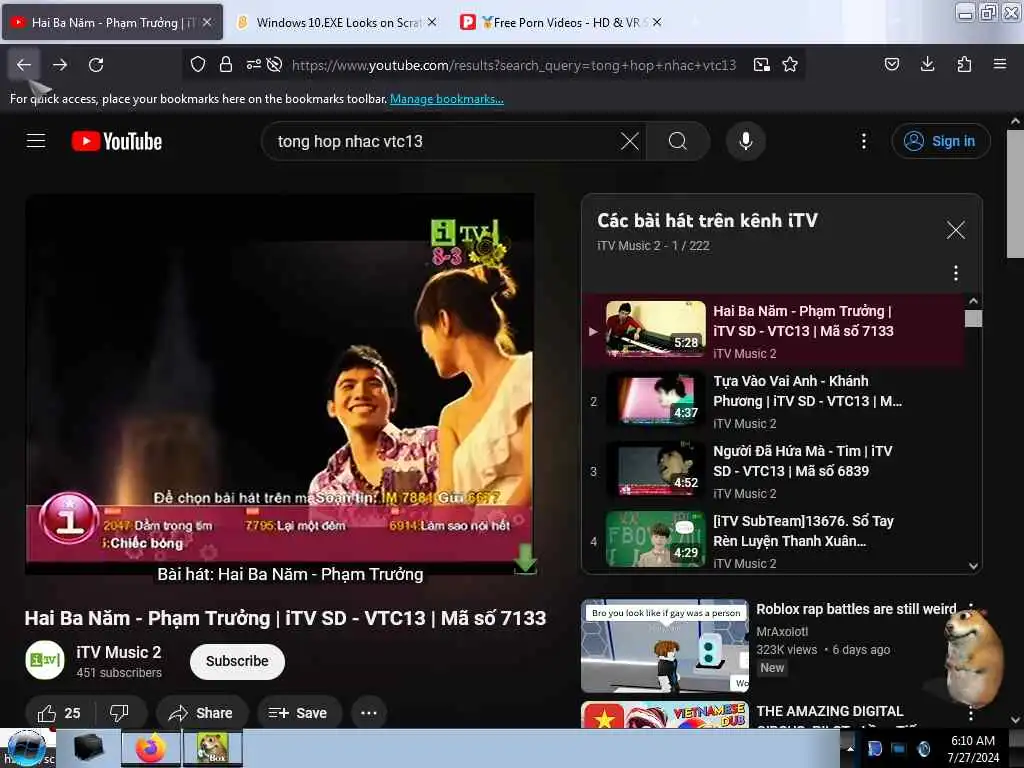Reload the current page
This screenshot has height=768, width=1024.
[x=96, y=65]
